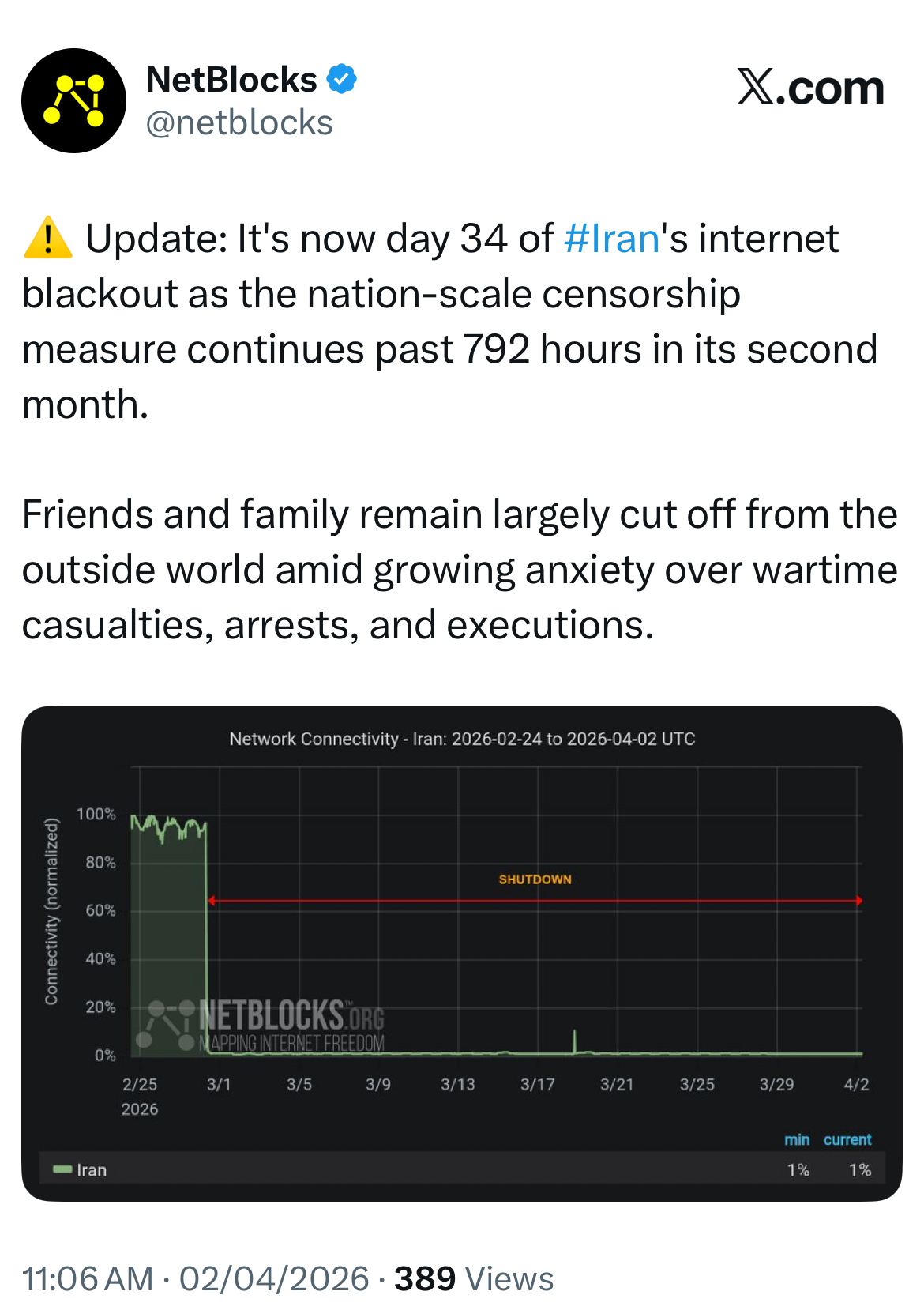Open the min value column header
924x1310 pixels.
pyautogui.click(x=798, y=1139)
